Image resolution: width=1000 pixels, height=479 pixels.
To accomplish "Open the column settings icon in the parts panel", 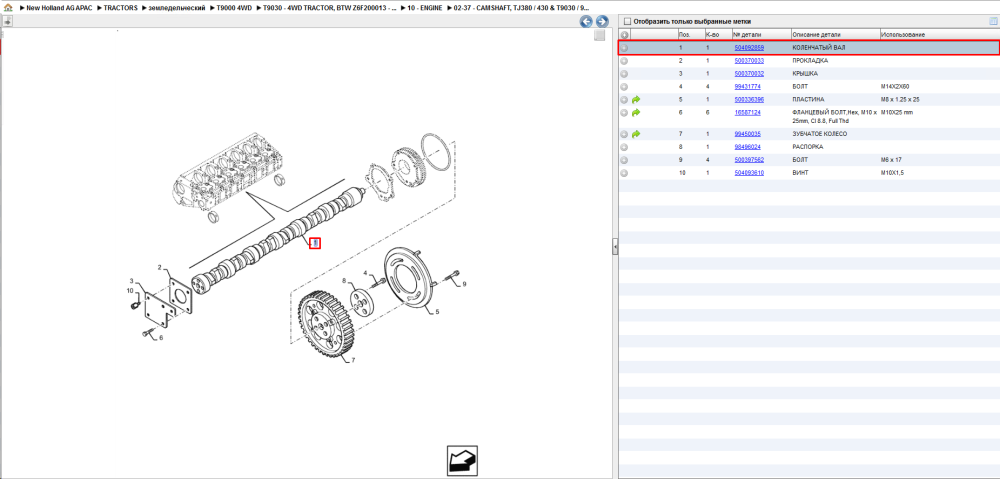I will 992,21.
